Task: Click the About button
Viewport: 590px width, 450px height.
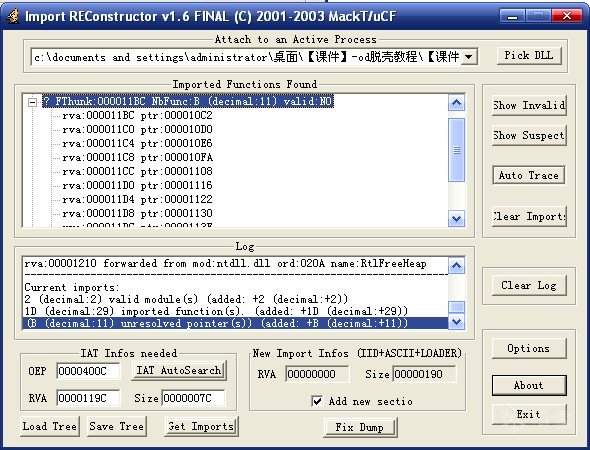Action: click(529, 385)
